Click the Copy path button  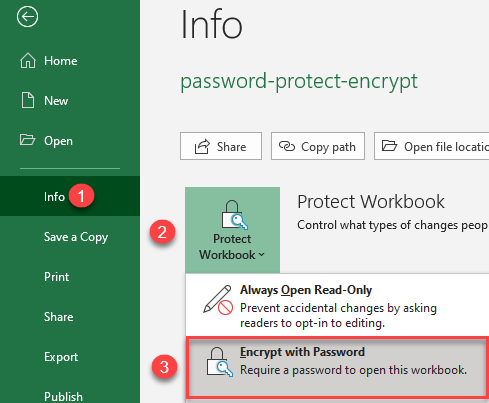click(x=318, y=146)
